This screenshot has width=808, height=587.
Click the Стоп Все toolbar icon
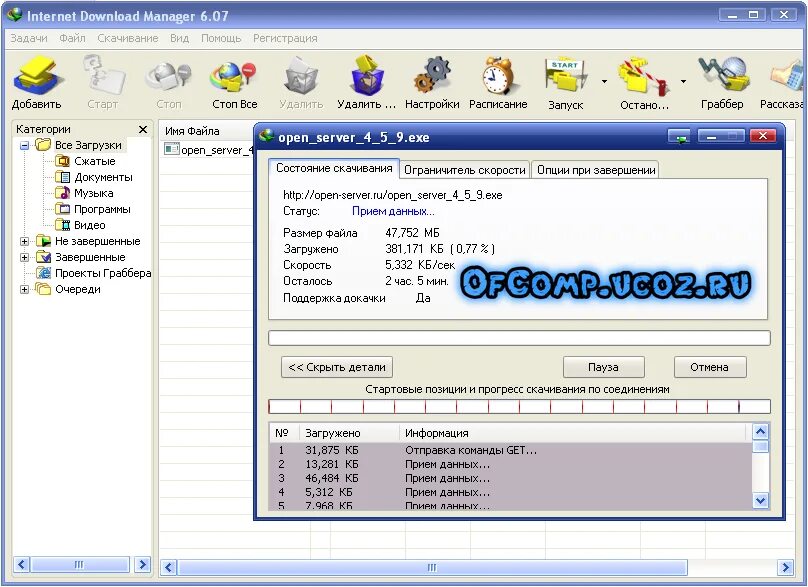pyautogui.click(x=234, y=76)
